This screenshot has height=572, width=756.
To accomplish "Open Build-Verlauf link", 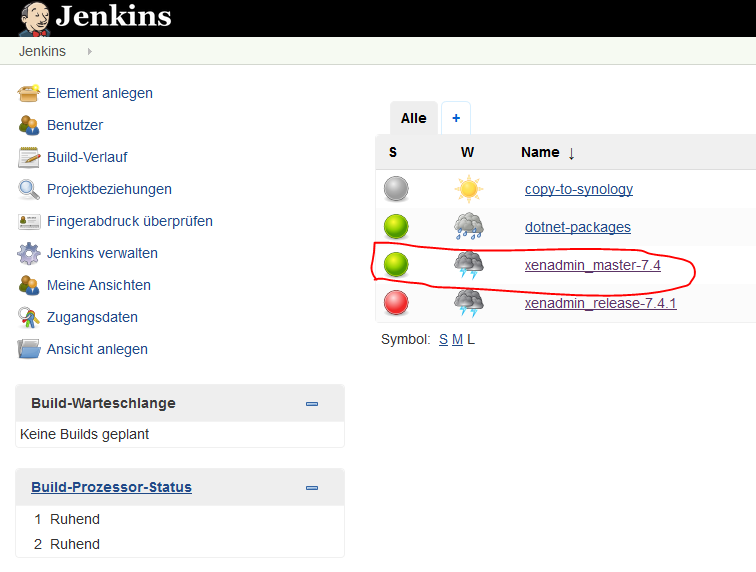I will coord(87,157).
